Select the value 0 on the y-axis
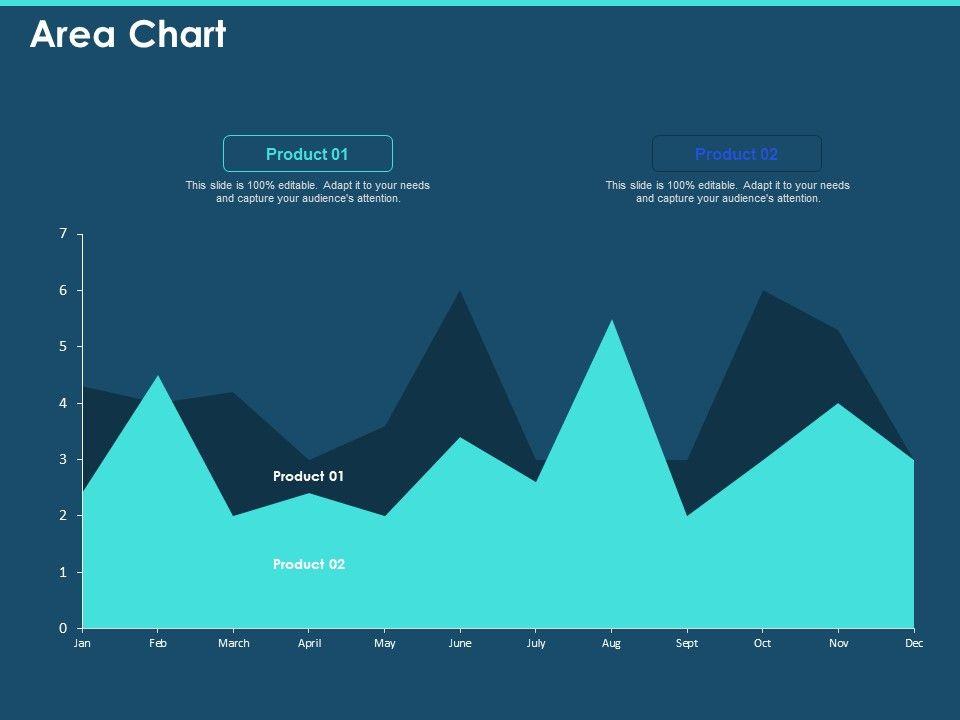Screen dimensions: 960x720 click(63, 628)
